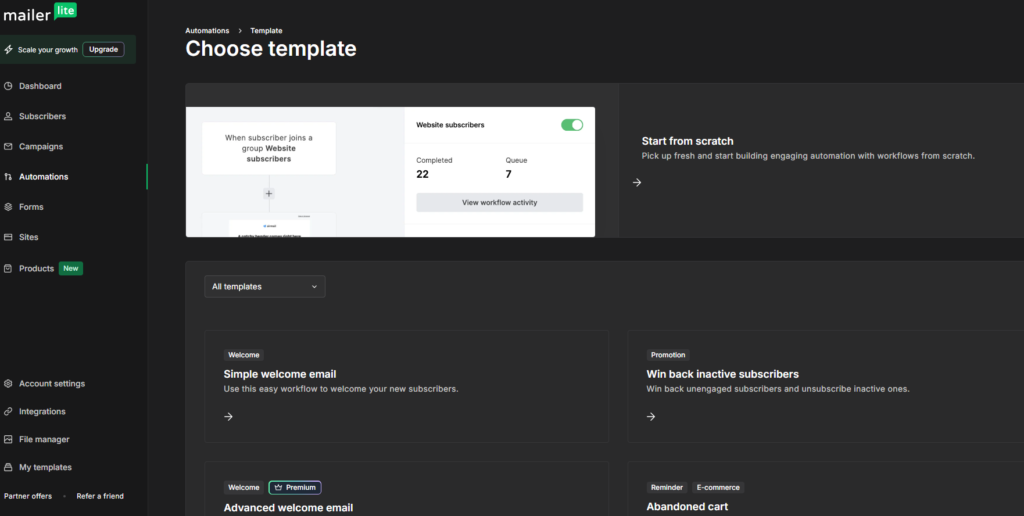Click the email preview thumbnail in workflow
Viewport: 1024px width, 516px height.
point(269,227)
